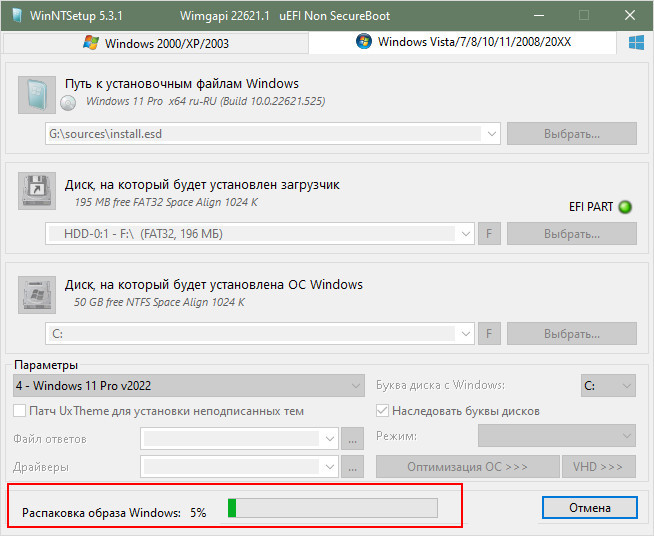The image size is (654, 536).
Task: Toggle the UxTheme patch checkbox
Action: (19, 410)
